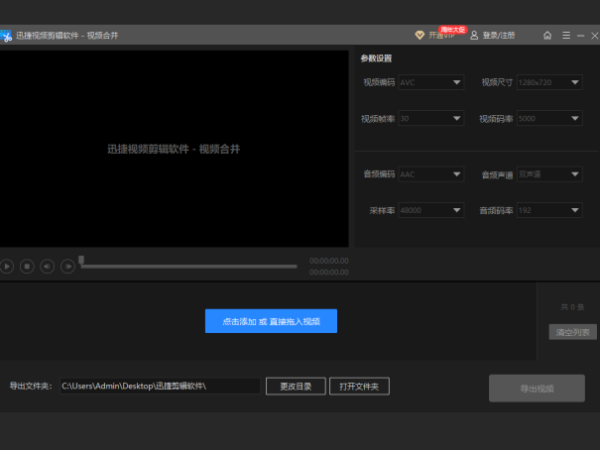Open the hamburger menu in title bar

566,35
